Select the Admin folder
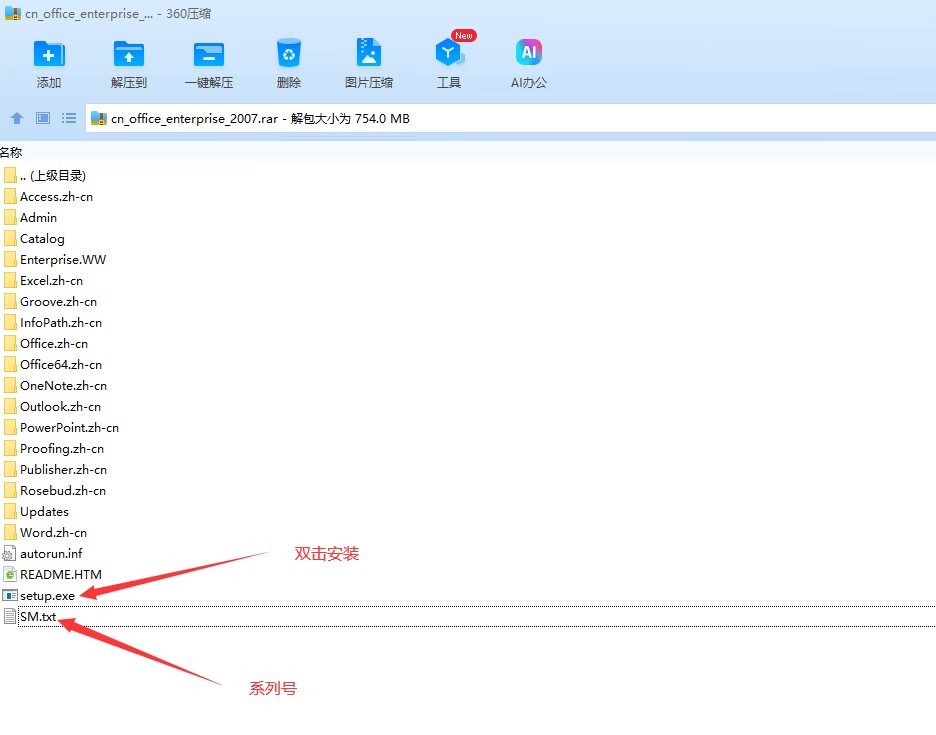936x735 pixels. 31,217
